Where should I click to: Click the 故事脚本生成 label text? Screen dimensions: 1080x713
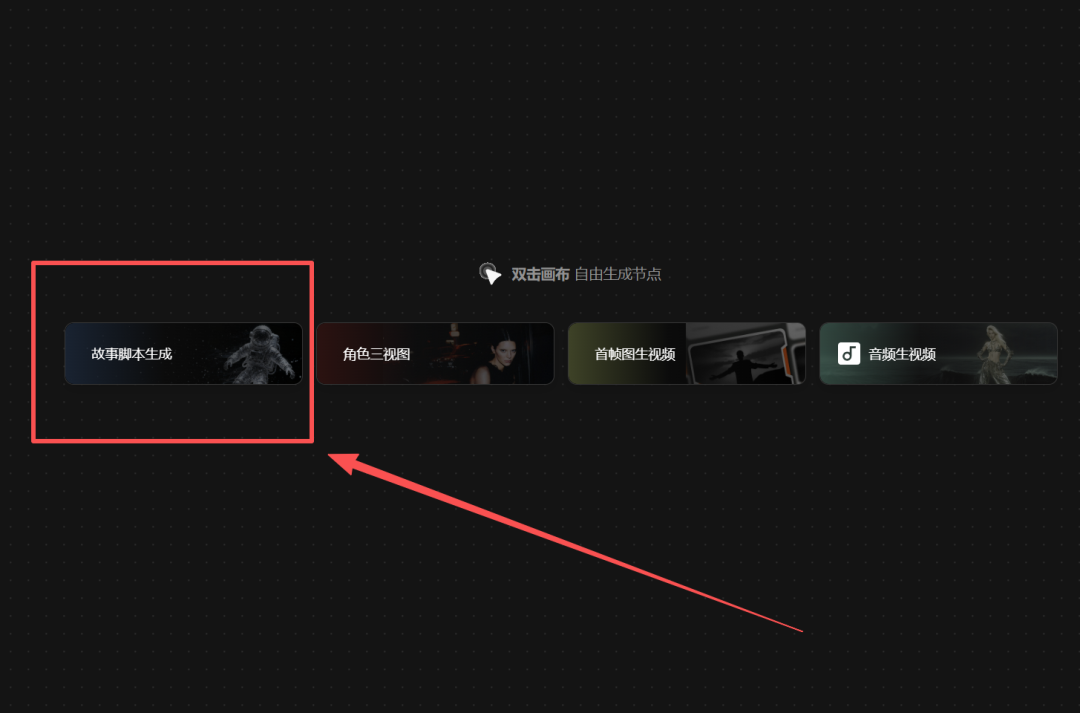pos(132,354)
